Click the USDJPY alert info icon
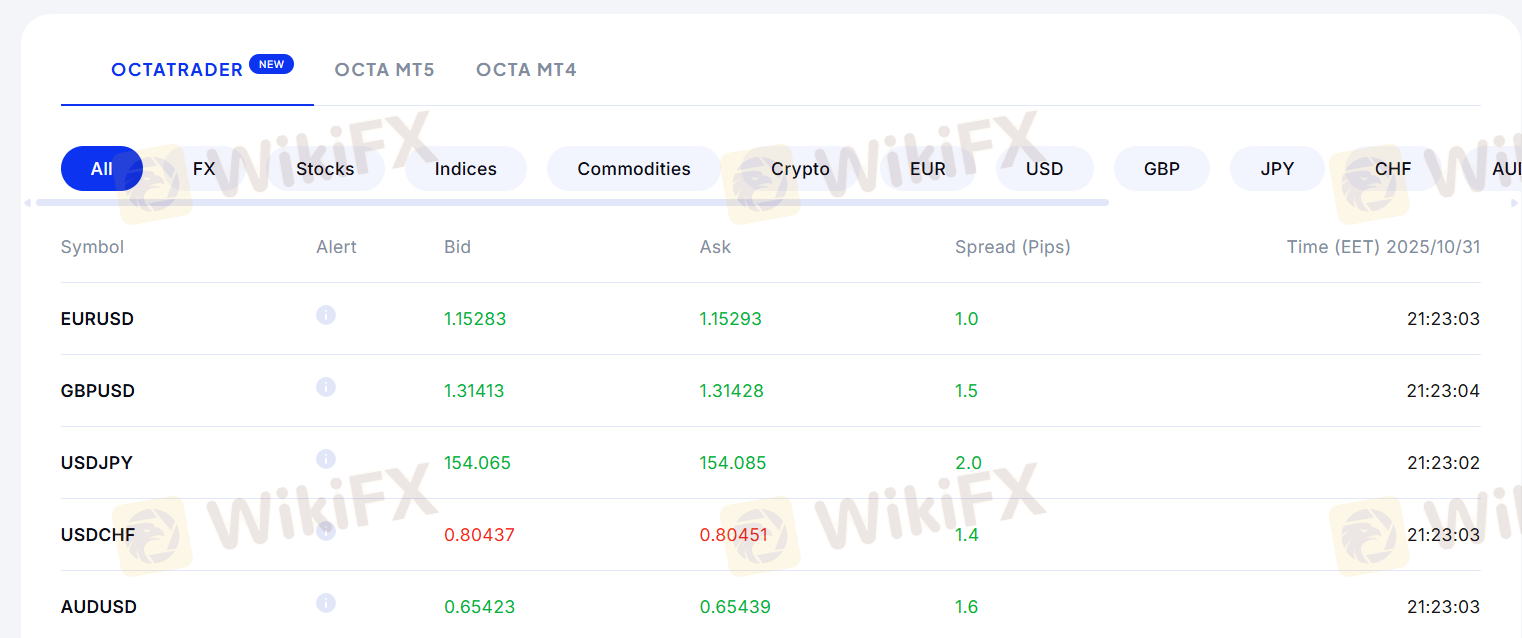Viewport: 1522px width, 638px height. (326, 459)
